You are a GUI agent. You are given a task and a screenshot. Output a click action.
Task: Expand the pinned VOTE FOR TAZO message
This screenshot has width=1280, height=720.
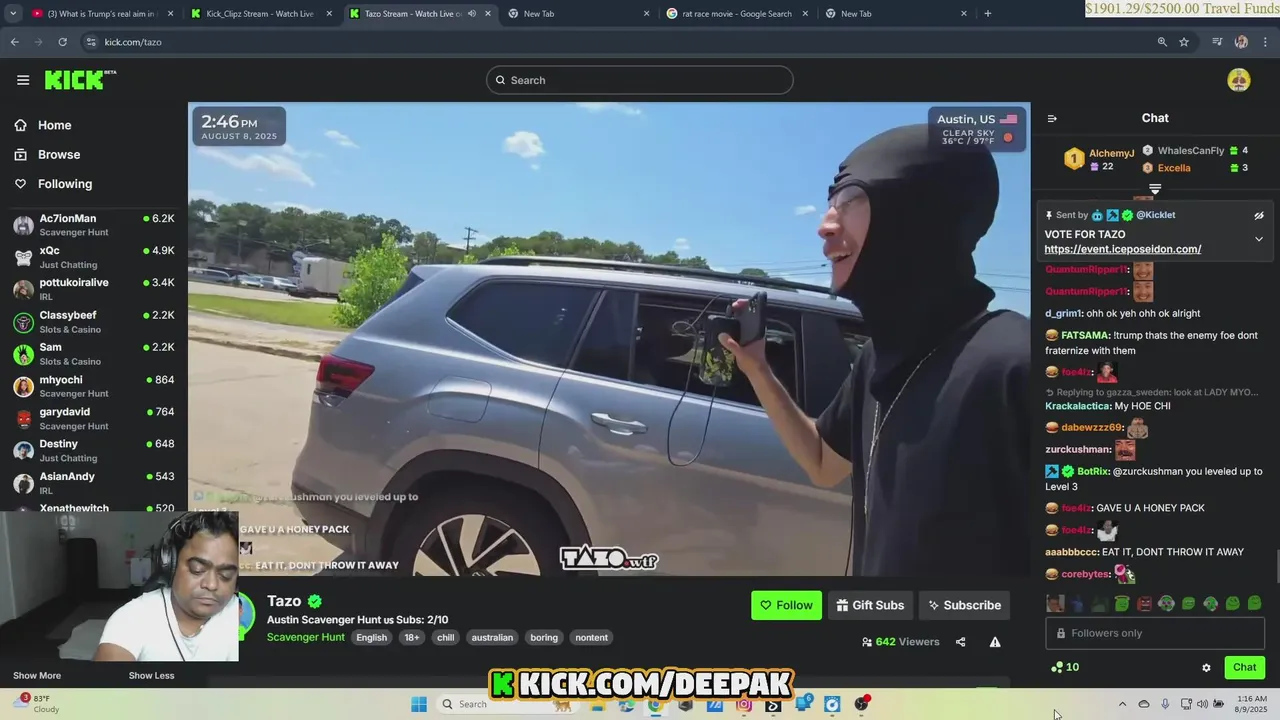pos(1259,239)
